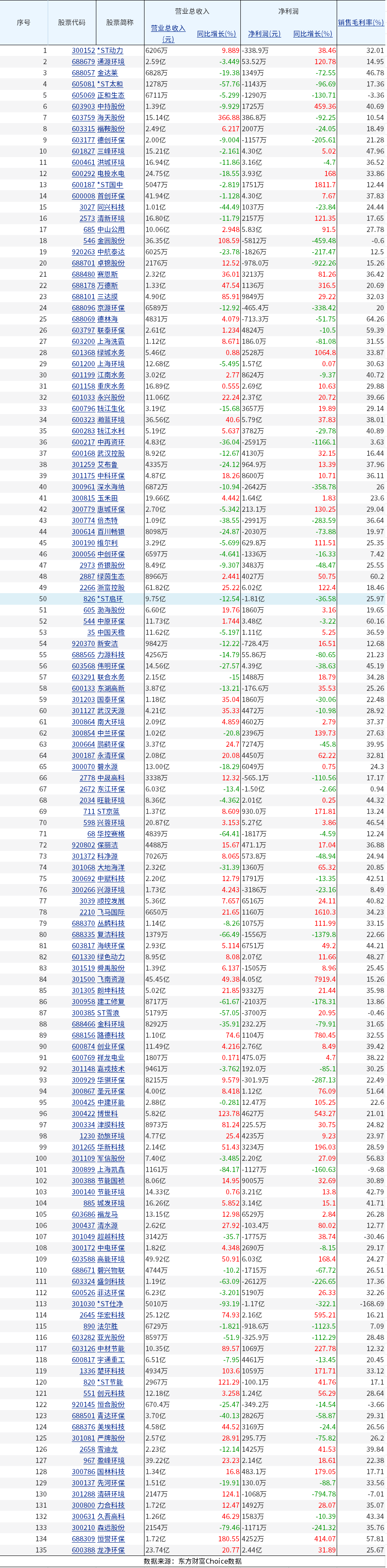Open the 东湖高新 stock name link
This screenshot has width=387, height=1568.
111,688
